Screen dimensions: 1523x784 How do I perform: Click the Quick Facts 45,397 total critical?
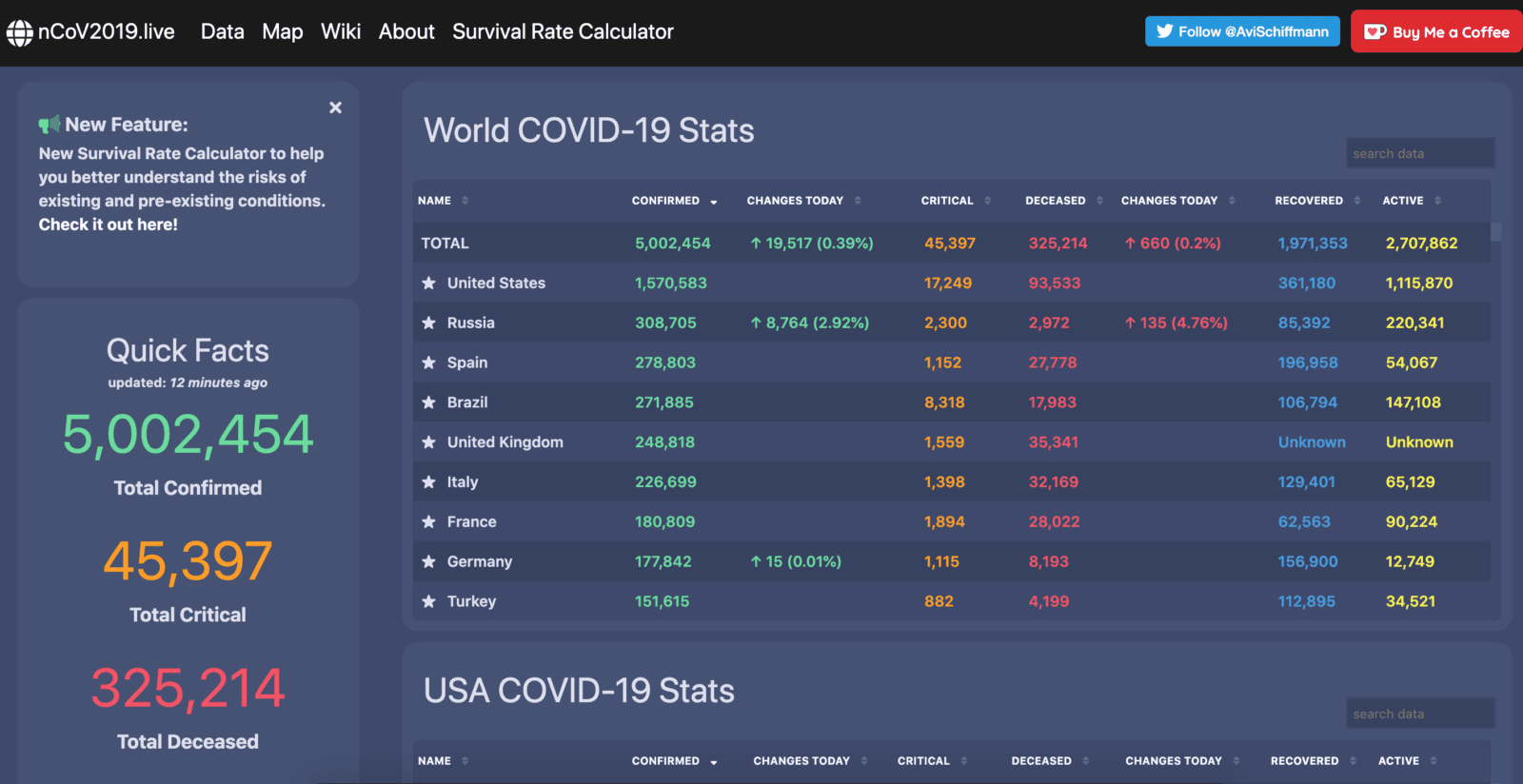click(188, 561)
